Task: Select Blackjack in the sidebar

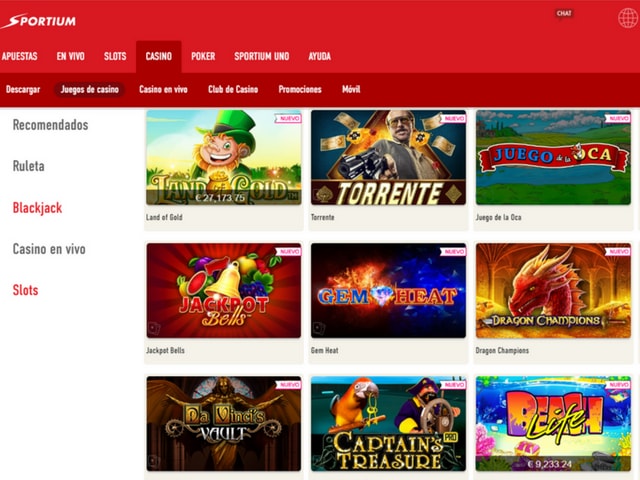Action: 38,208
